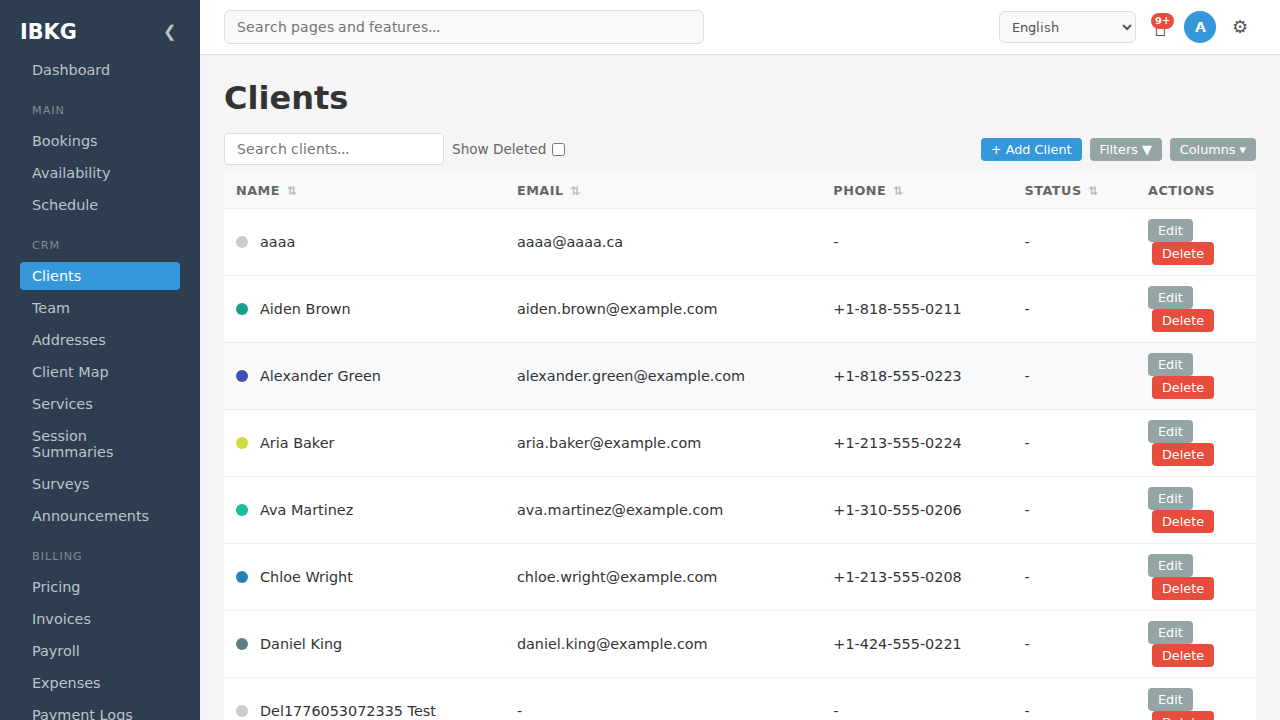Open Bookings page
The image size is (1280, 720).
(x=100, y=141)
